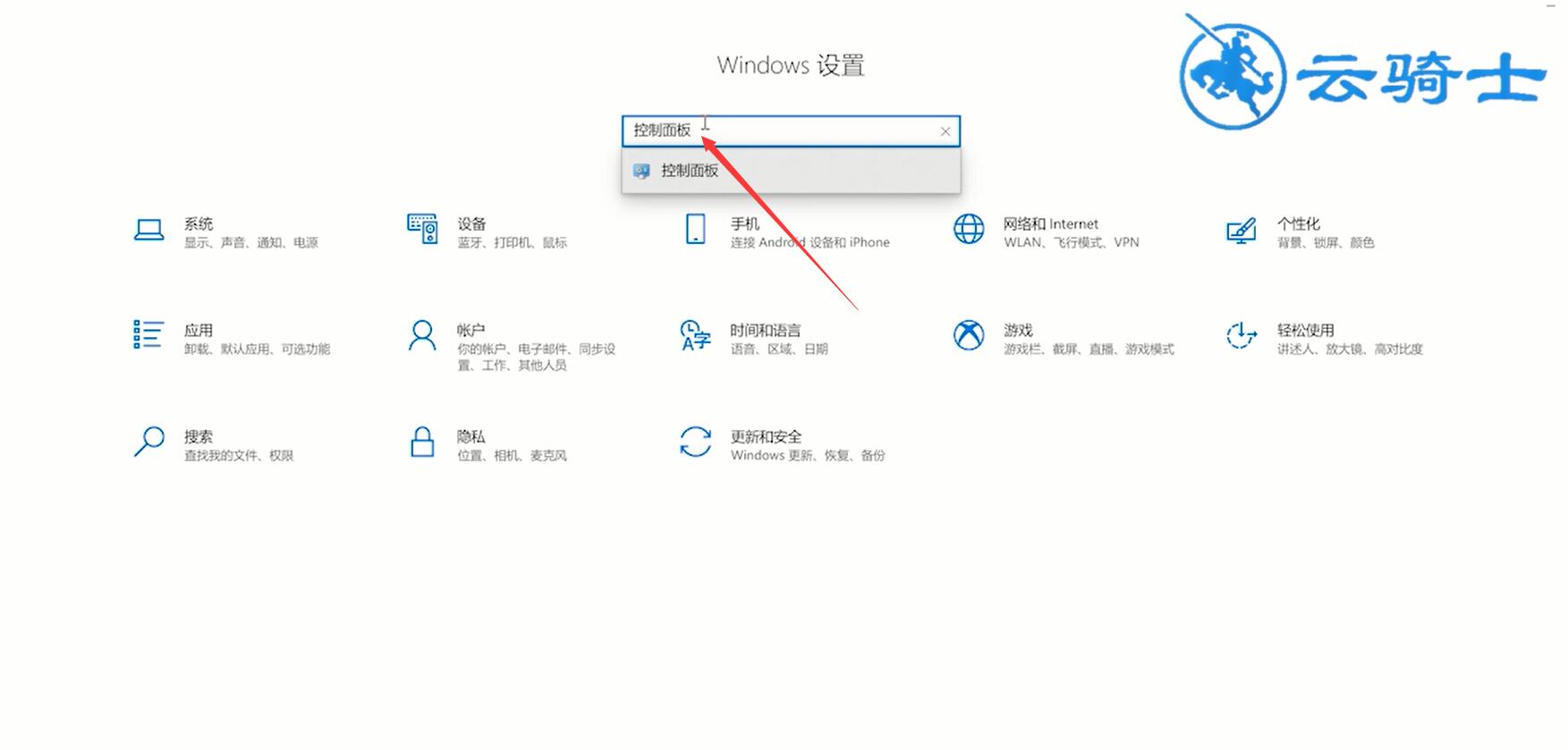This screenshot has width=1568, height=750.
Task: Open the 轻松使用 category label
Action: pyautogui.click(x=1306, y=330)
